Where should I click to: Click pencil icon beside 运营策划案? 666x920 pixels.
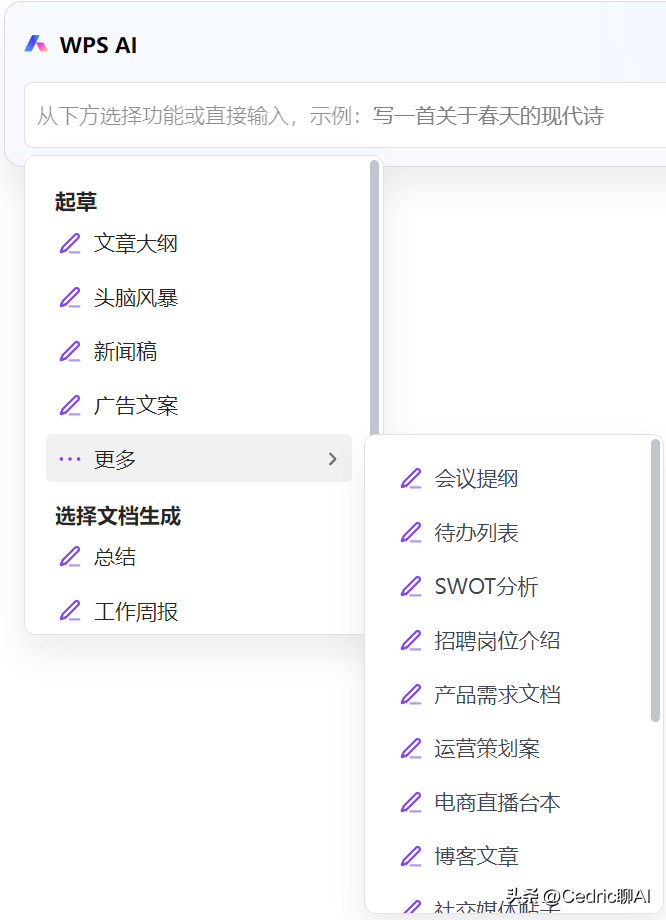pyautogui.click(x=411, y=749)
